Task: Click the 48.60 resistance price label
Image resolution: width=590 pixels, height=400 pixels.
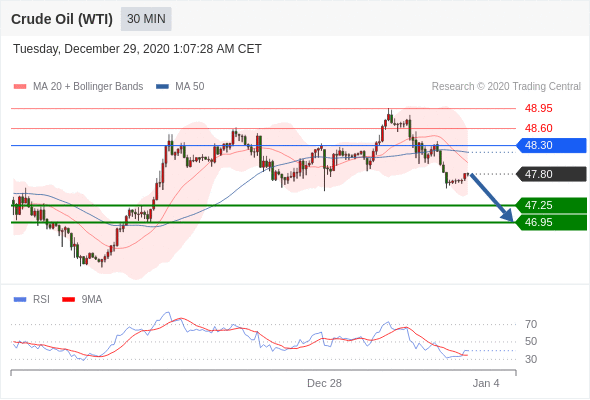Action: (x=538, y=128)
